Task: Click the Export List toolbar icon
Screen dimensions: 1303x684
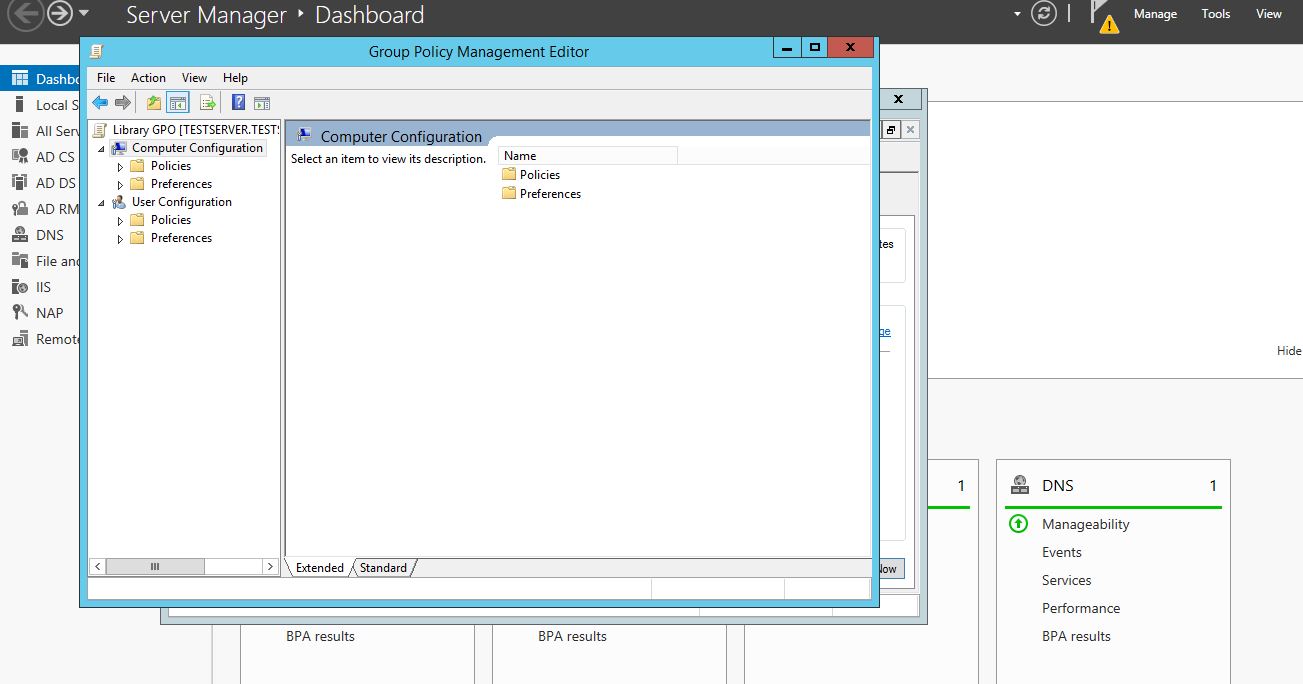Action: (208, 102)
